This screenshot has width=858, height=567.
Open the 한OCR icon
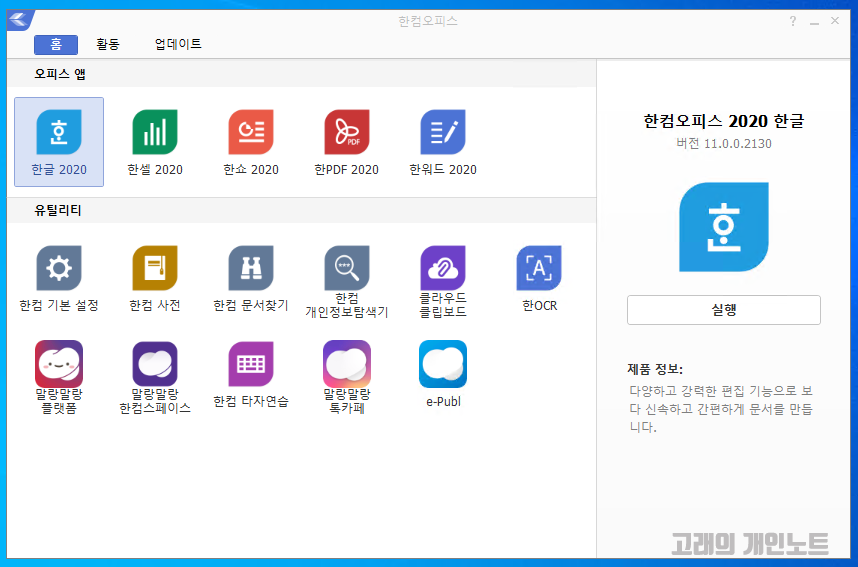[x=539, y=268]
